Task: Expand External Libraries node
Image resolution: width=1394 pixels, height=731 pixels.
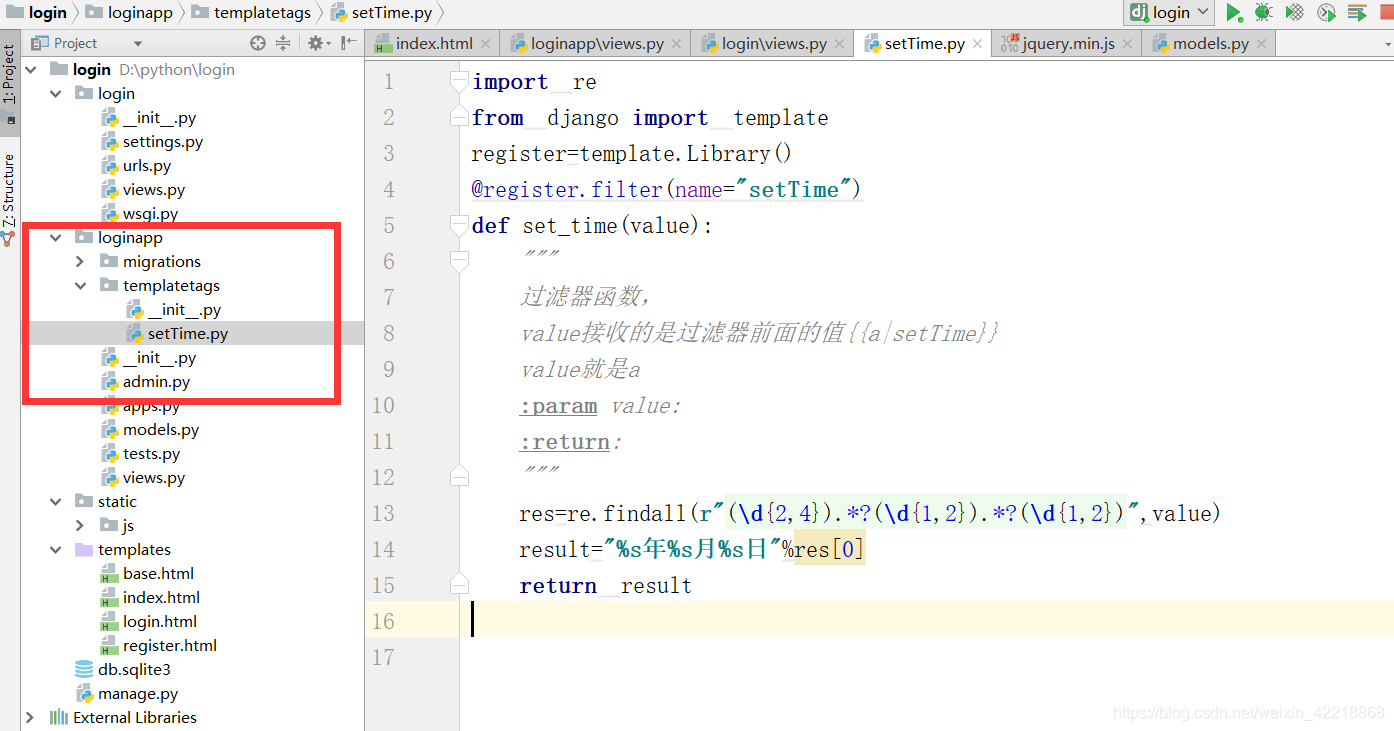Action: pos(30,717)
